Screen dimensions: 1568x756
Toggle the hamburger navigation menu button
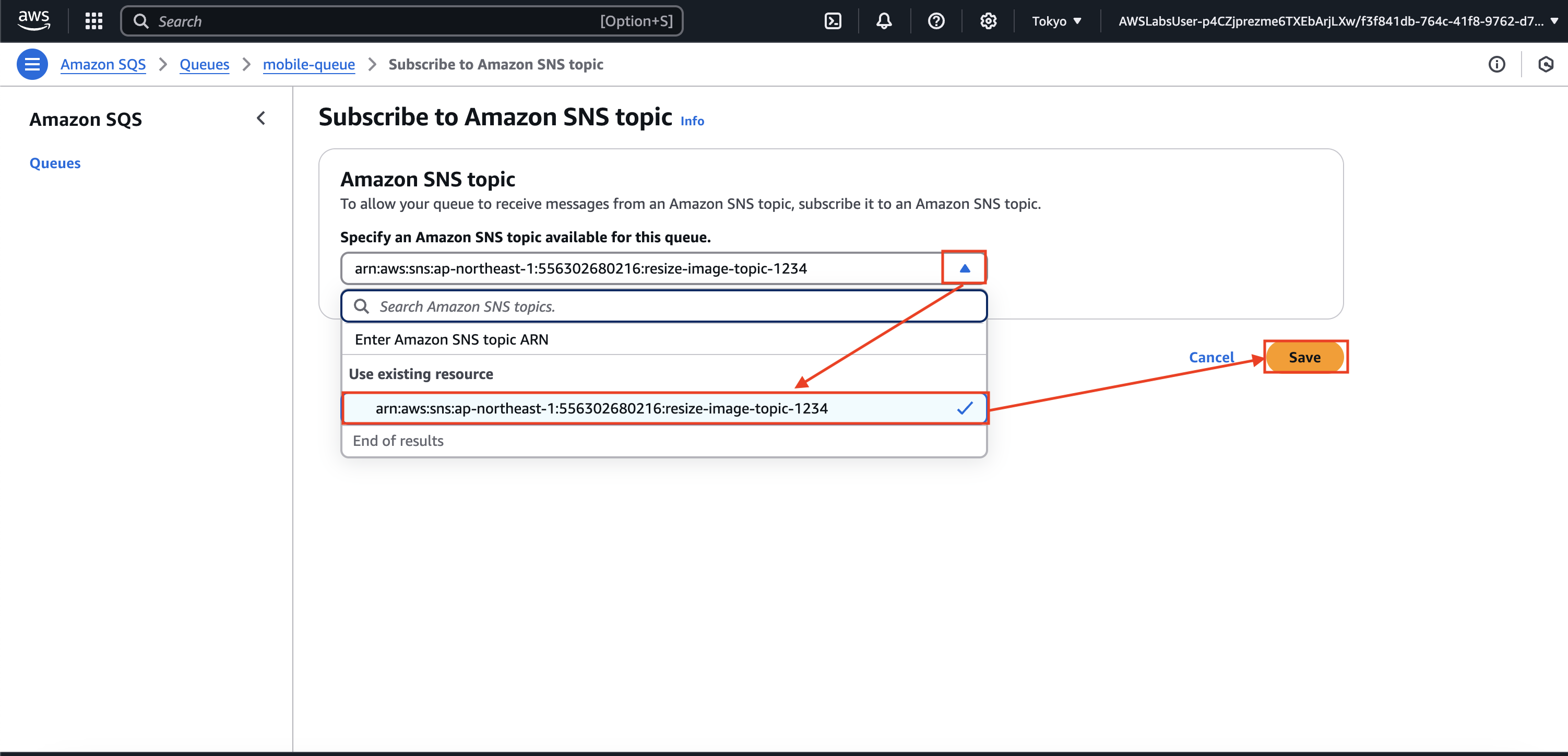click(x=32, y=64)
